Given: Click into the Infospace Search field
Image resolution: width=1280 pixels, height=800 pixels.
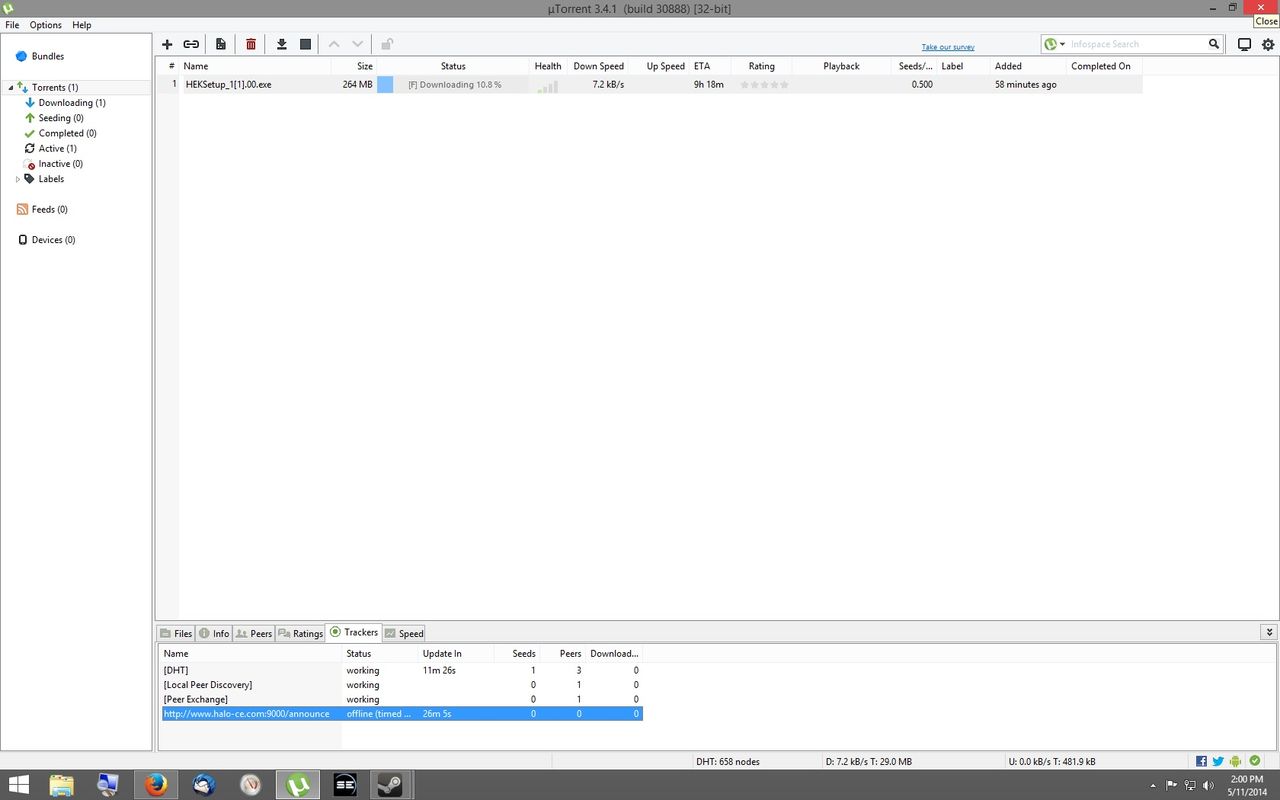Looking at the screenshot, I should (x=1137, y=44).
